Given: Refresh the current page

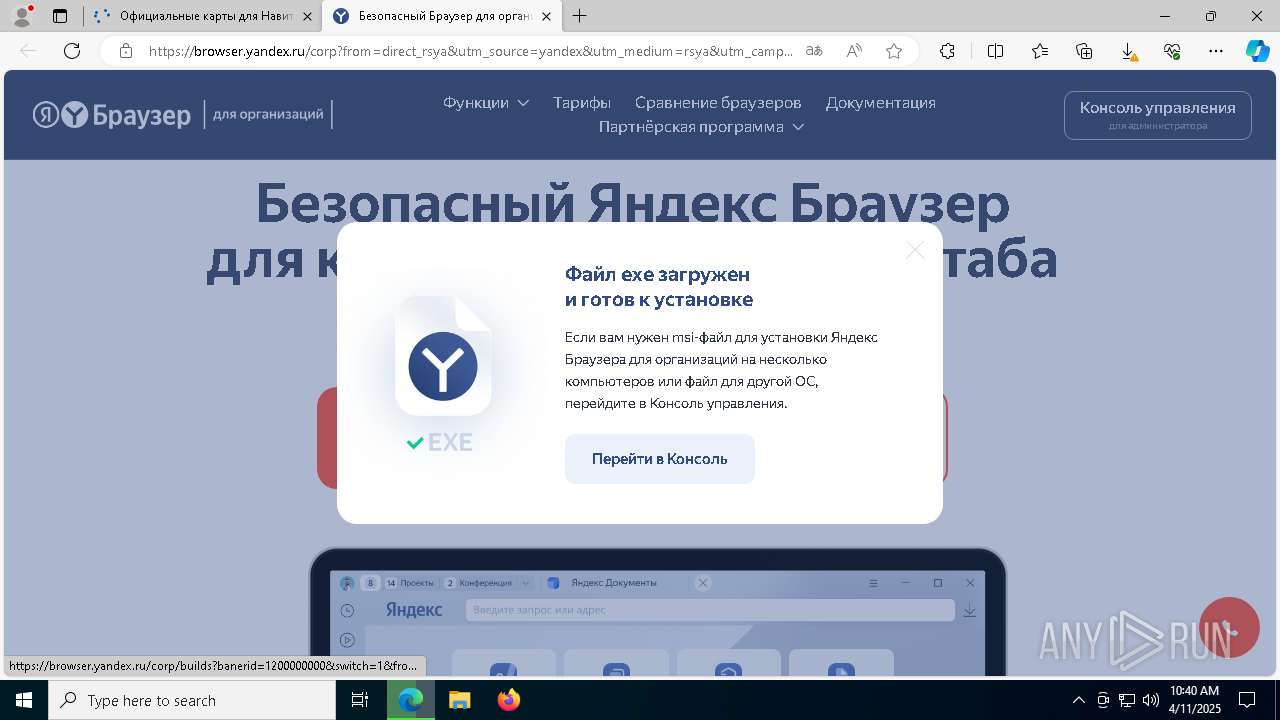Looking at the screenshot, I should click(x=72, y=51).
